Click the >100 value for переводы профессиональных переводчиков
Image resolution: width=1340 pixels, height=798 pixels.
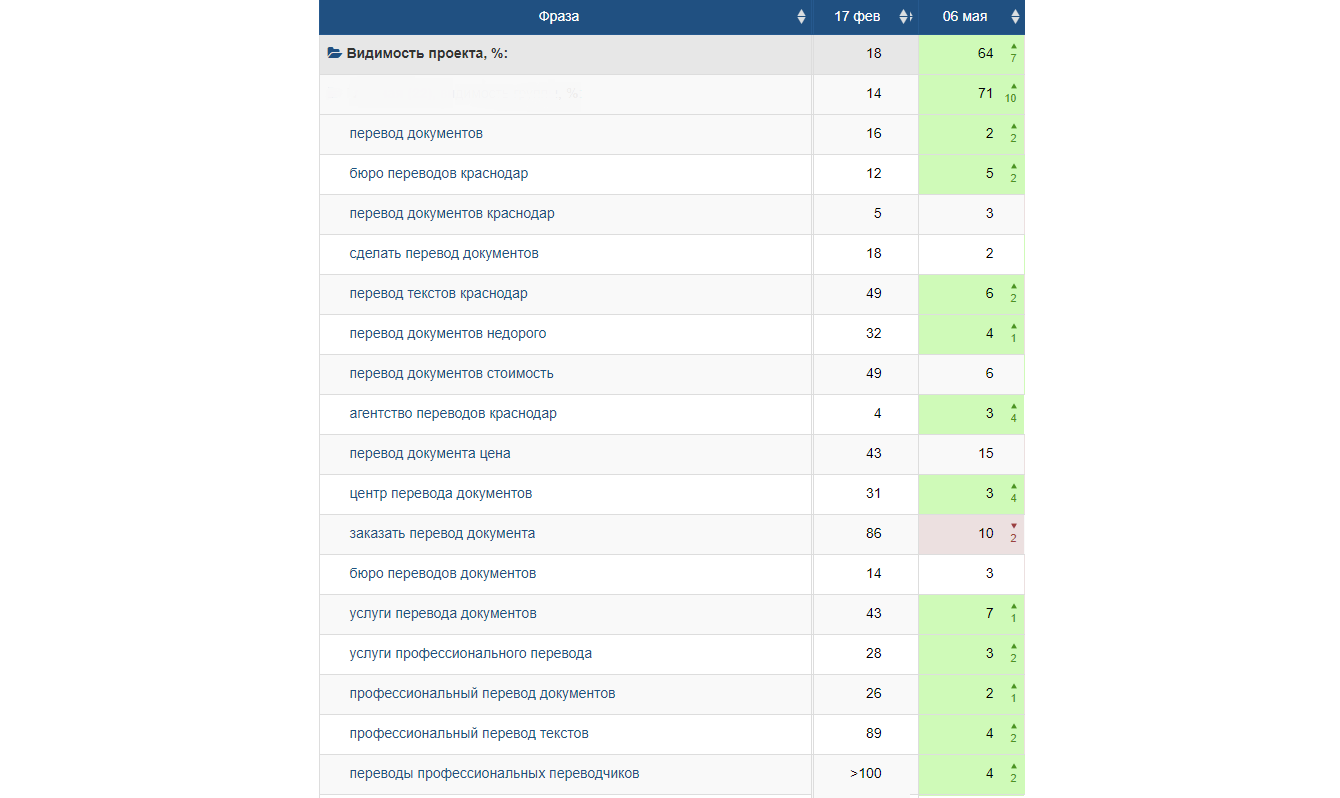pos(866,774)
